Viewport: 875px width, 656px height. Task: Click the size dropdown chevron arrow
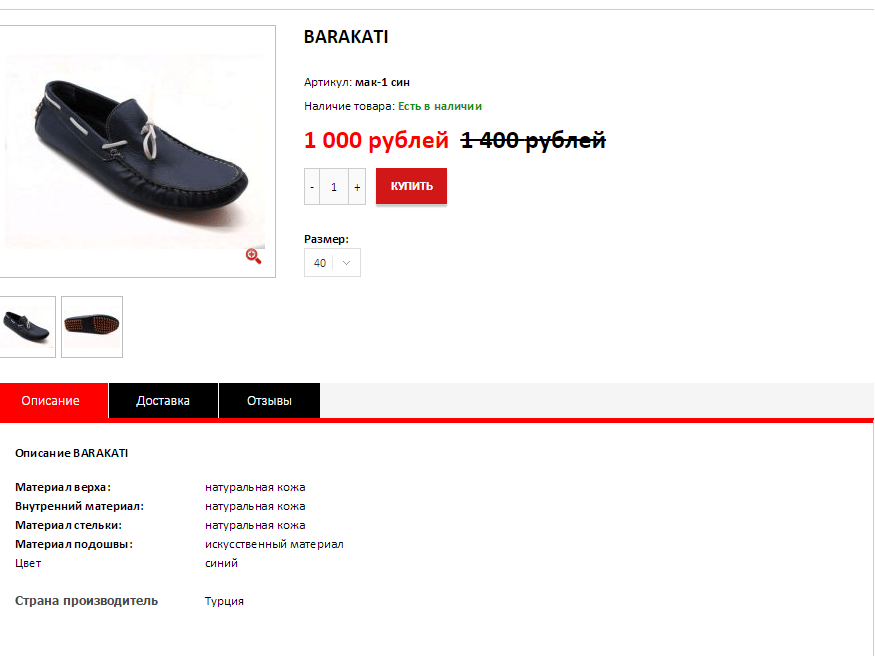click(346, 263)
